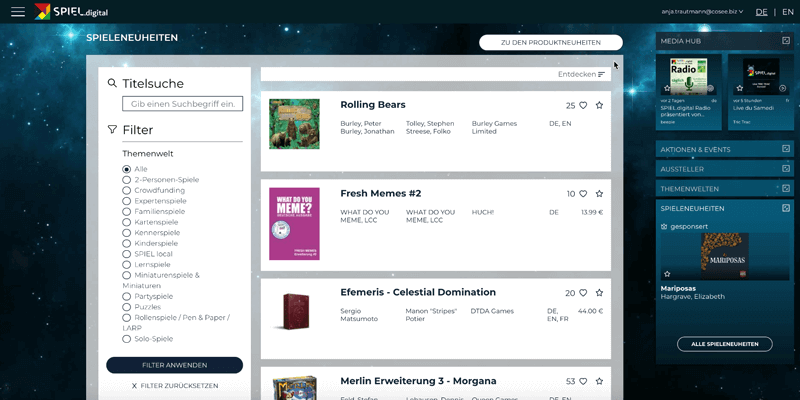Click the Titelsuche magnifier icon
The image size is (800, 400).
click(112, 83)
